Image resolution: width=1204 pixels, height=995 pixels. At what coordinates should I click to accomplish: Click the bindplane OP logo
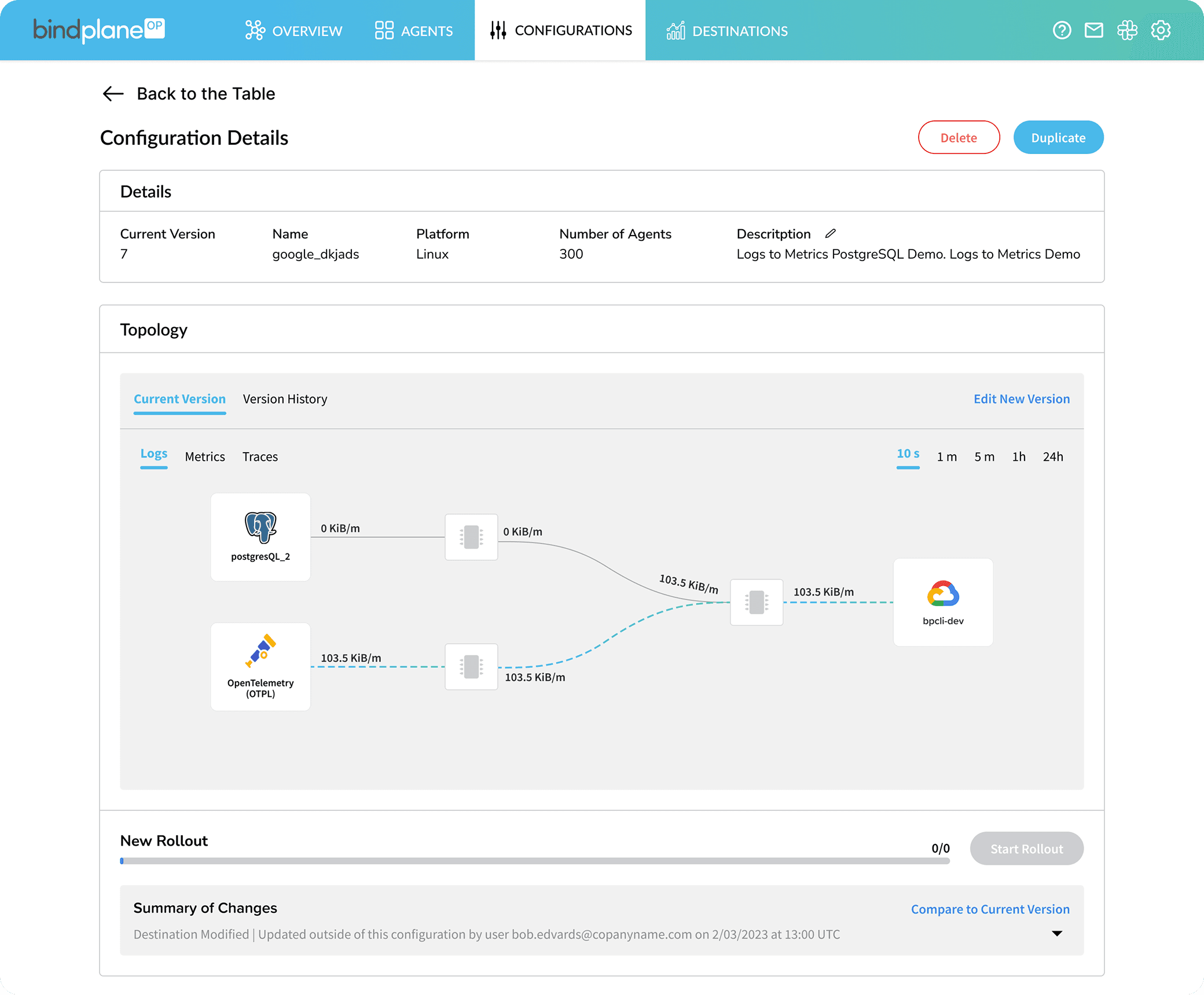click(99, 30)
